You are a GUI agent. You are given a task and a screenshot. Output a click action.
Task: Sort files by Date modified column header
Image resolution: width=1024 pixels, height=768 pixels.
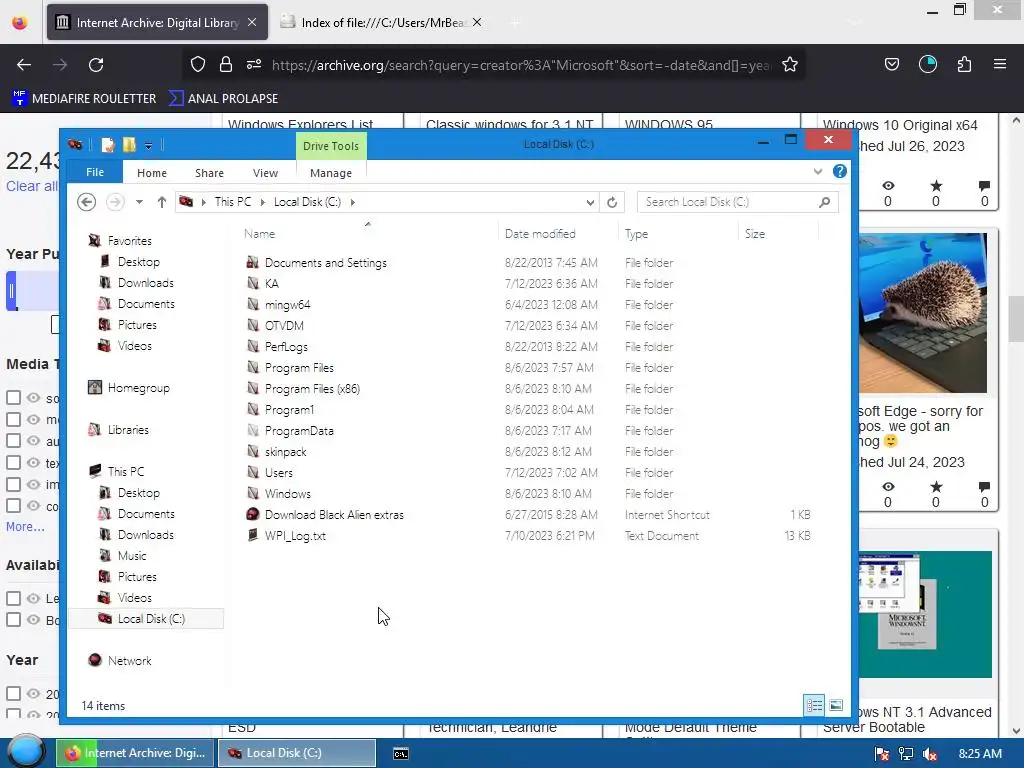click(x=539, y=234)
